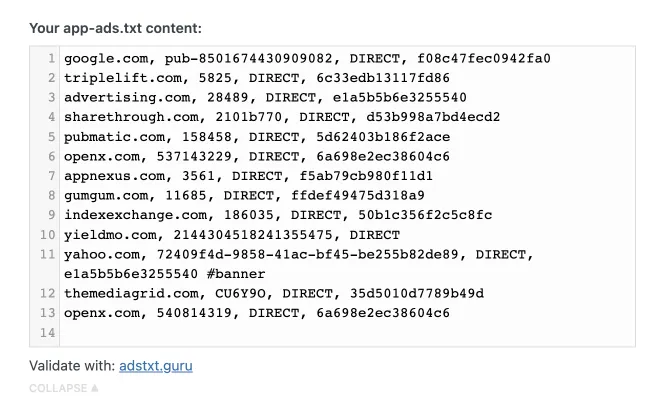Screen dimensions: 662x399
Task: Place cursor on empty line 14
Action: [347, 333]
